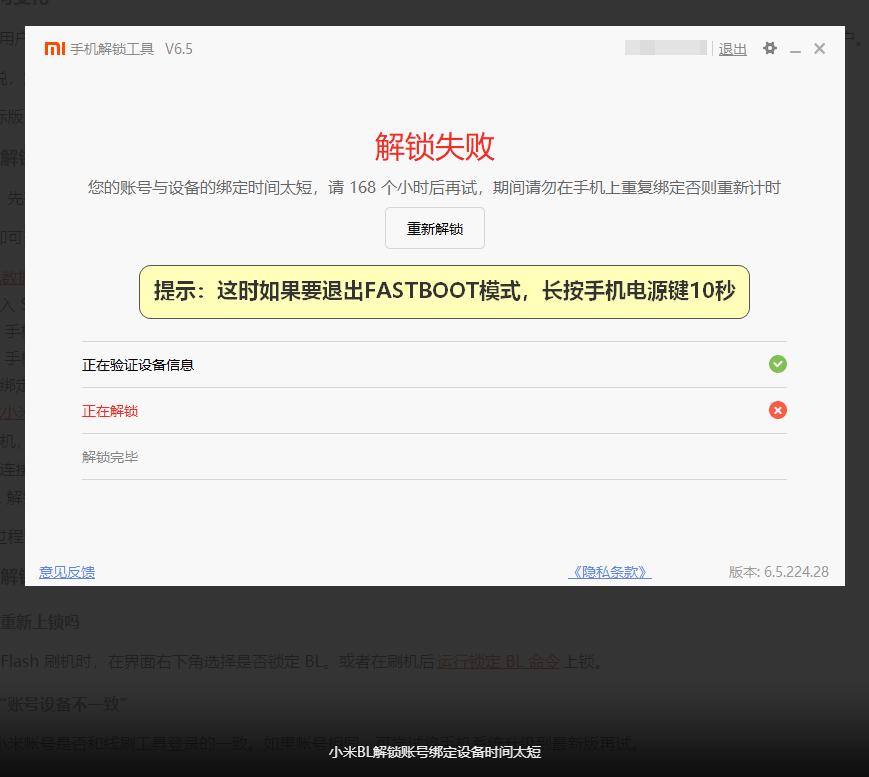
Task: Click the 手机解锁工具 V6.5 title text
Action: click(131, 49)
